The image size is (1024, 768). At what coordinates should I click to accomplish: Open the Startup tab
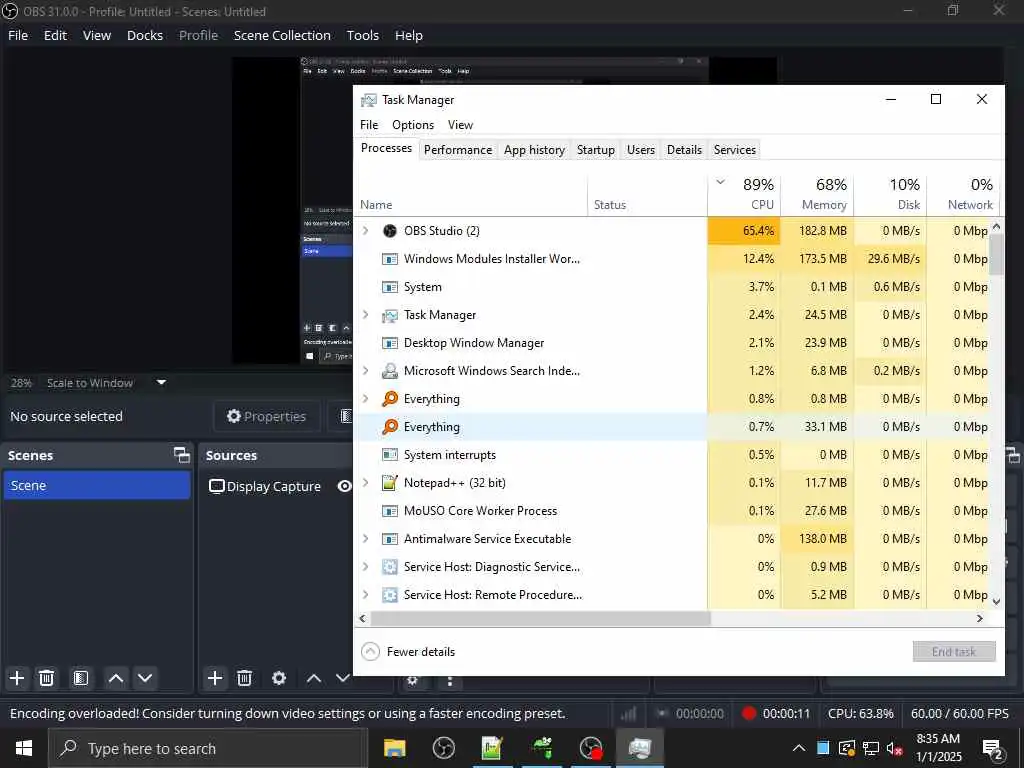[x=596, y=150]
